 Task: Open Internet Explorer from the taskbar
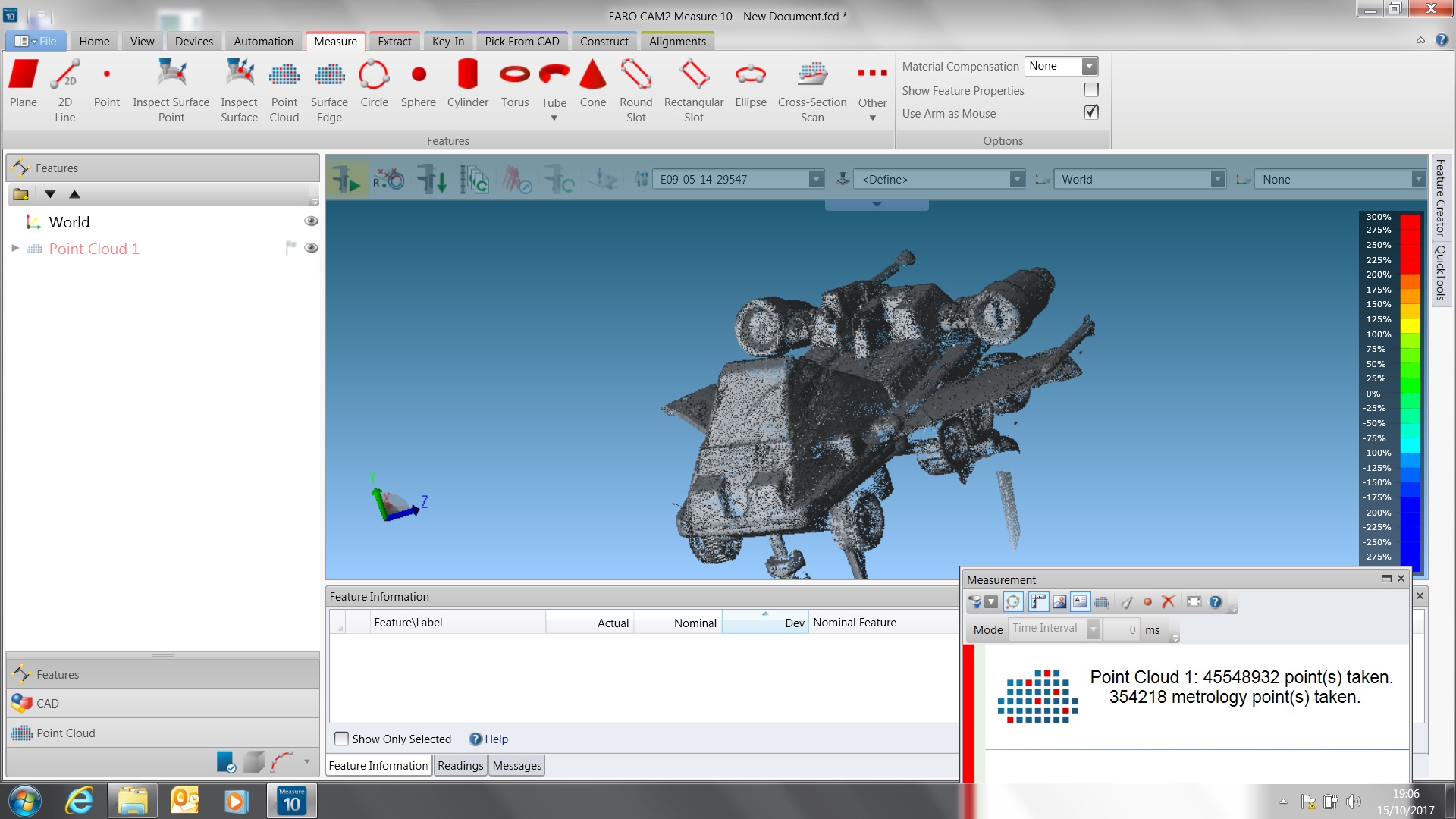coord(79,802)
